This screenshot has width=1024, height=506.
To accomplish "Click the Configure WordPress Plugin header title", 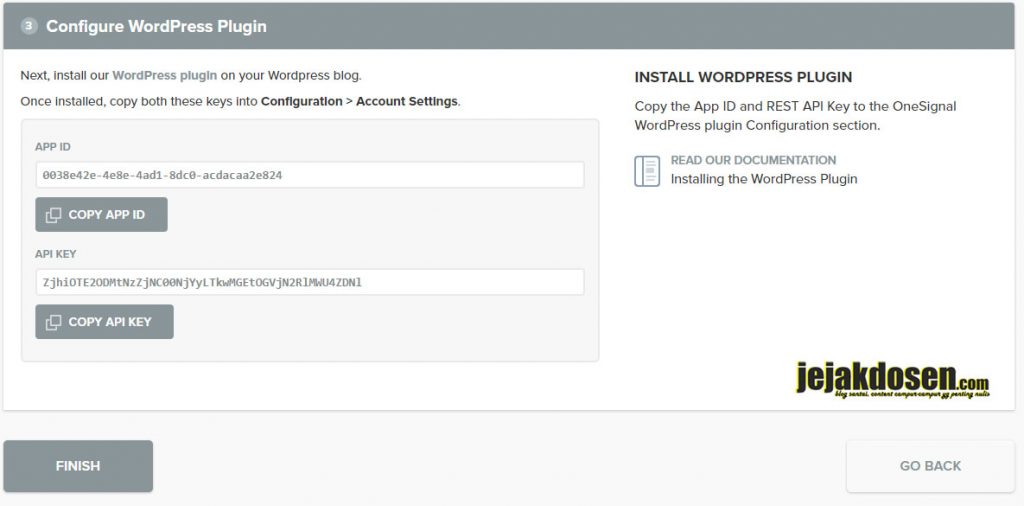I will pyautogui.click(x=156, y=27).
